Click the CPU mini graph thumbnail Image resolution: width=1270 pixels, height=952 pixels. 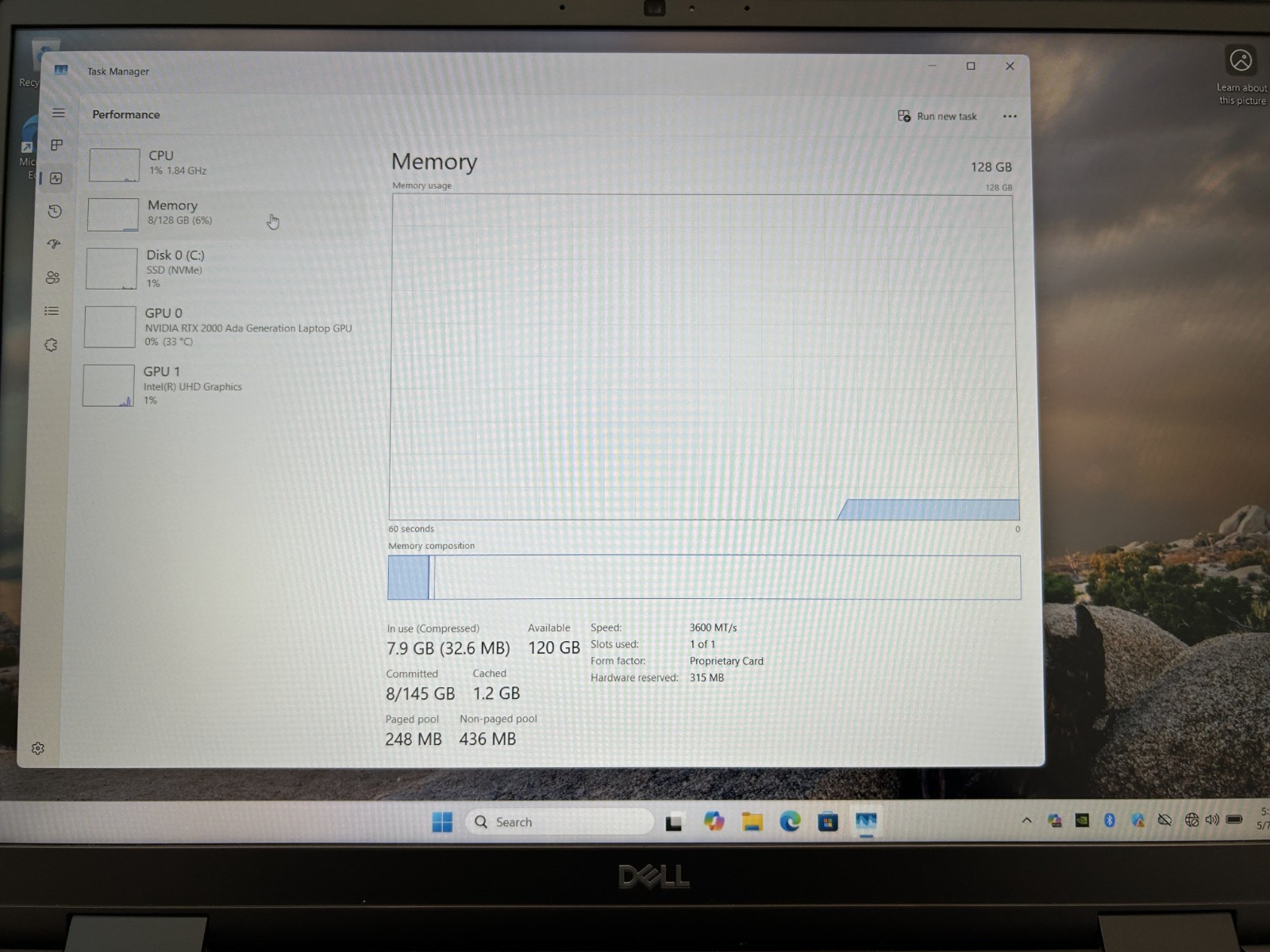coord(114,165)
